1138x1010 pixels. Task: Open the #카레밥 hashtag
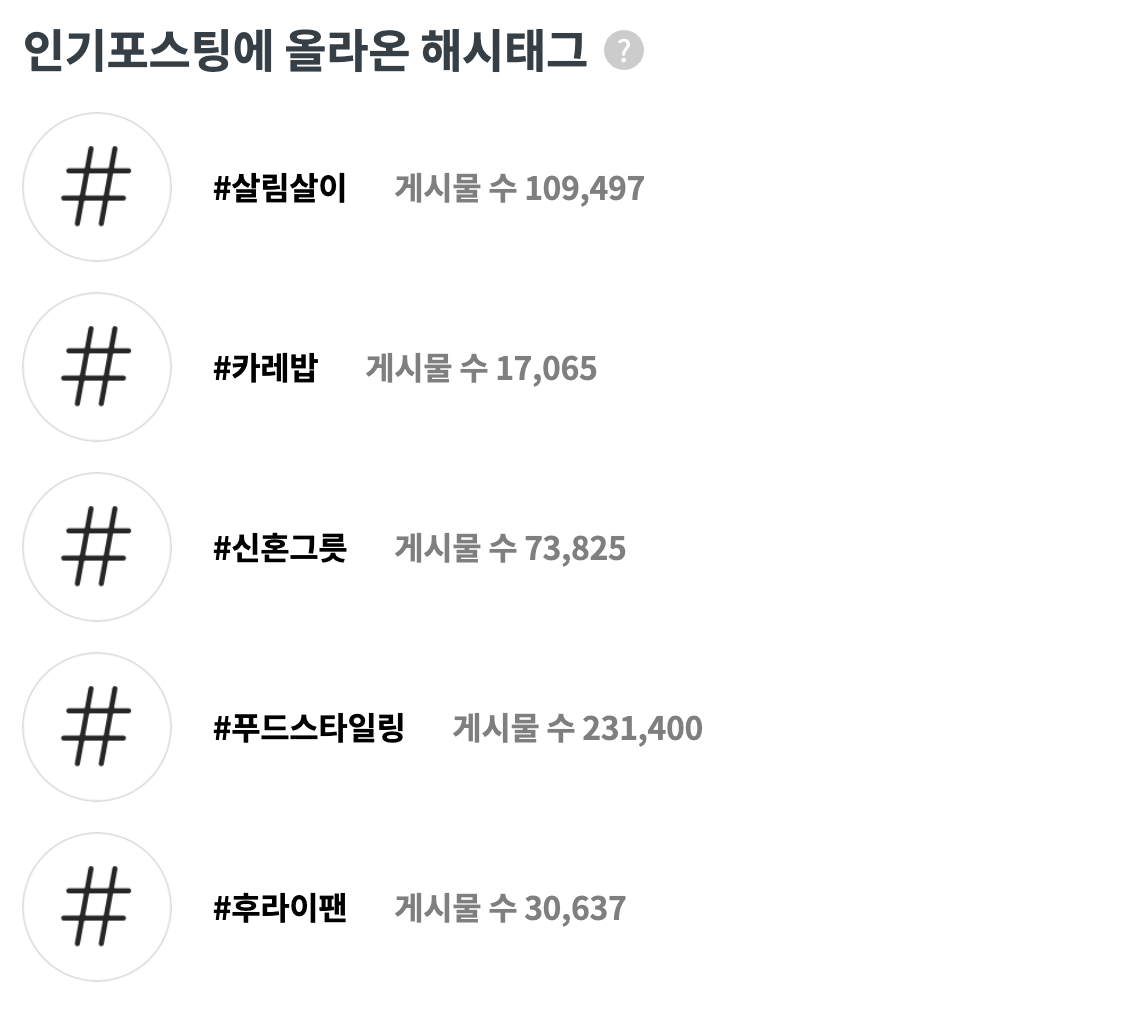[x=266, y=368]
